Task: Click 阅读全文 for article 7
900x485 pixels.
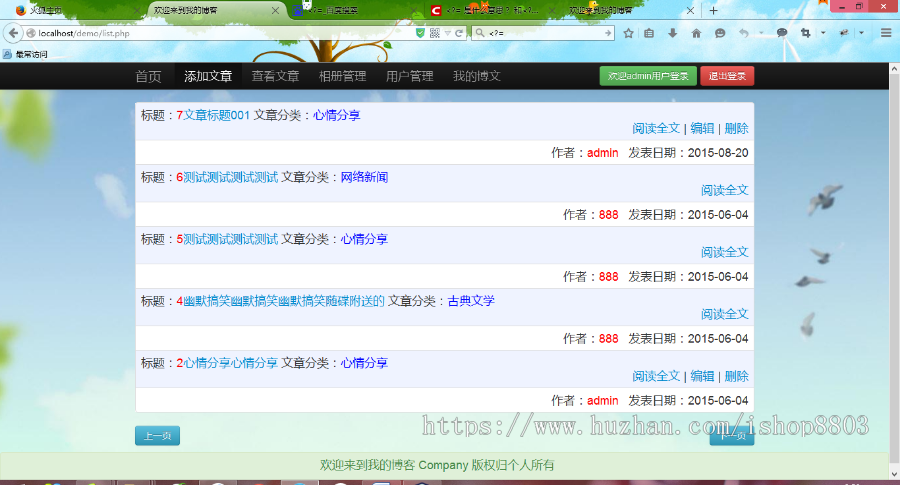Action: (656, 129)
